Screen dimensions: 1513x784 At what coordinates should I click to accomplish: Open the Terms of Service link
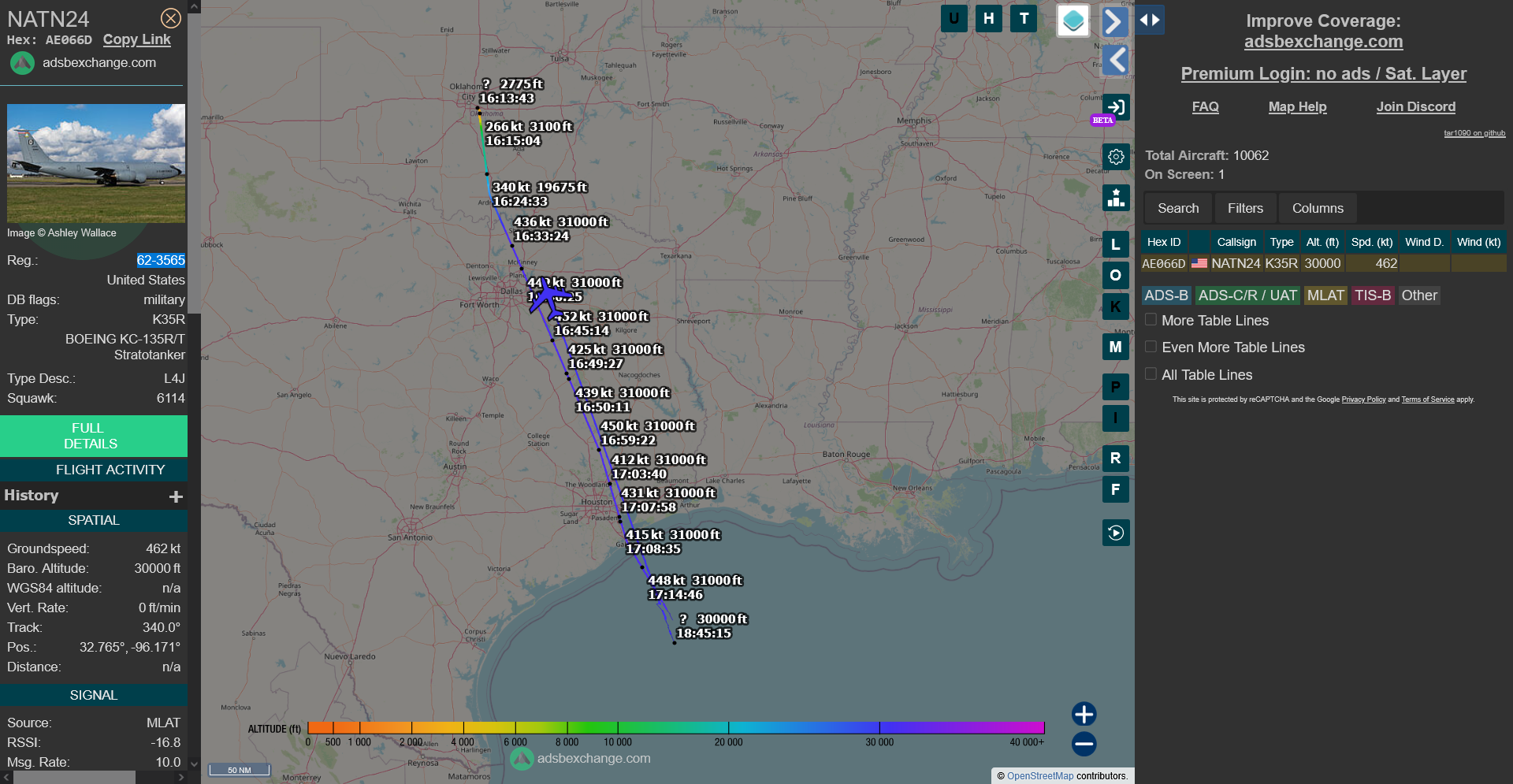pyautogui.click(x=1428, y=399)
